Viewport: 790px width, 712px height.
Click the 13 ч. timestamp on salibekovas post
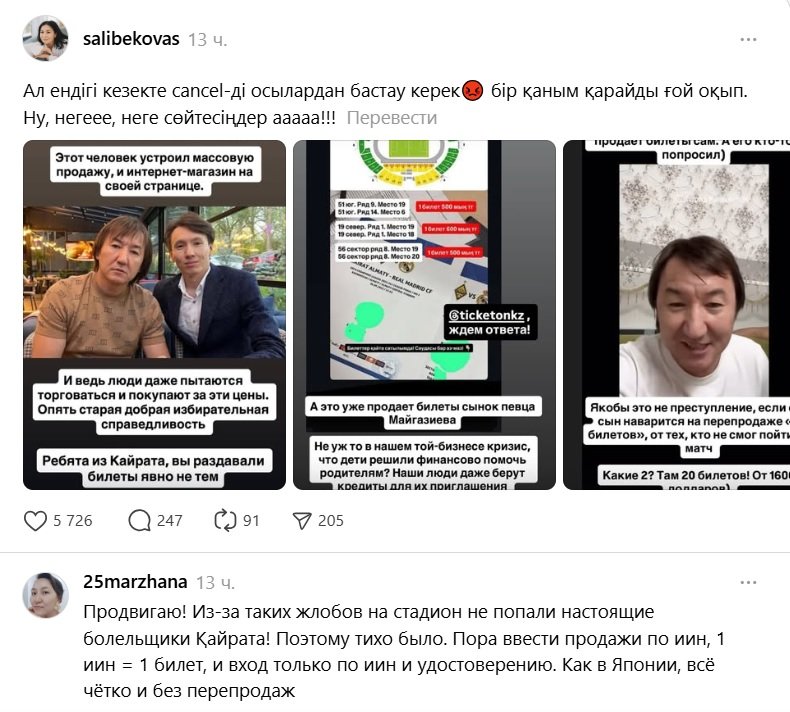click(208, 40)
